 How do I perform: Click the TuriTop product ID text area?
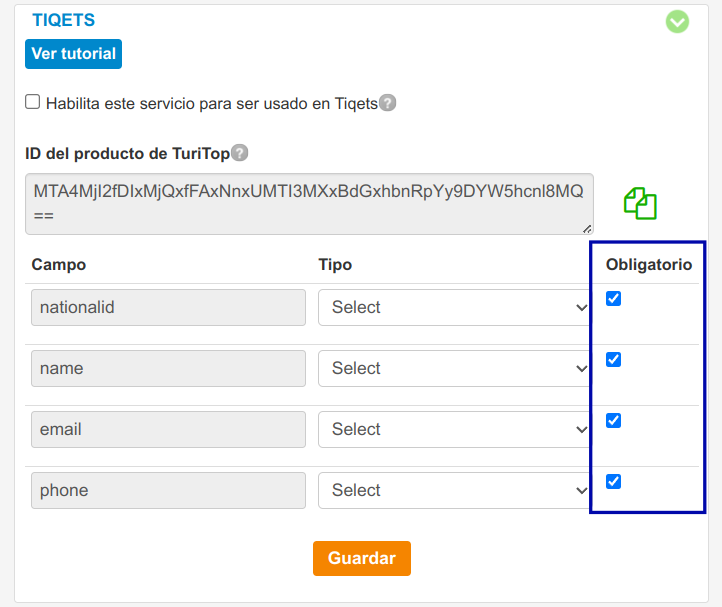click(x=308, y=204)
